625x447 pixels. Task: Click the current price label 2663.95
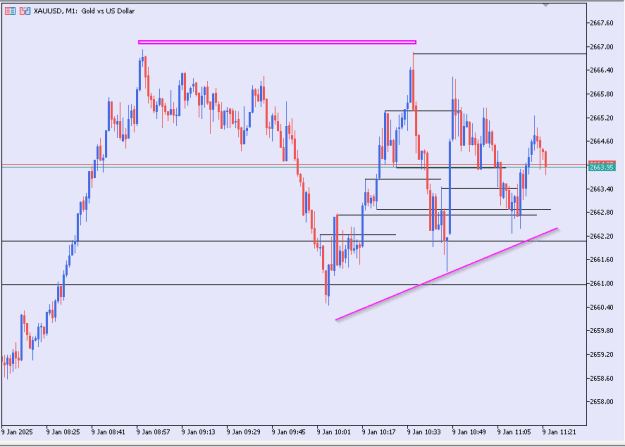click(x=602, y=167)
